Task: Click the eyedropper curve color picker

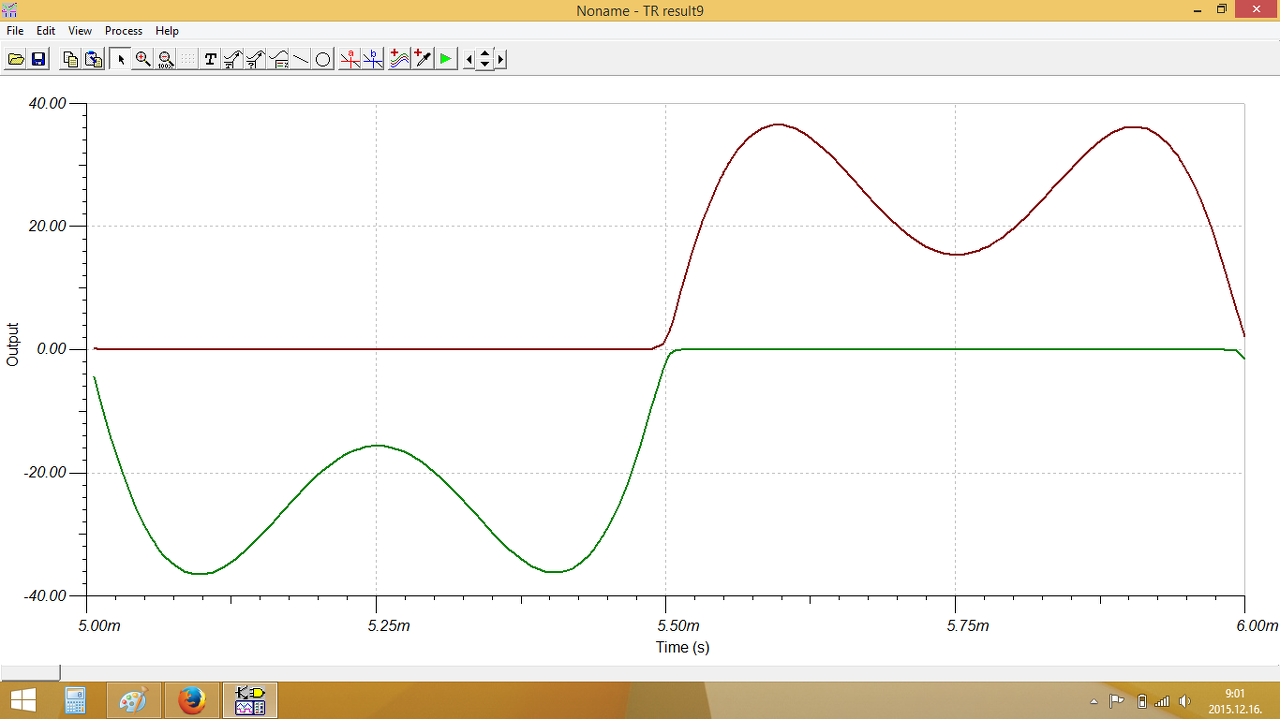Action: tap(422, 59)
